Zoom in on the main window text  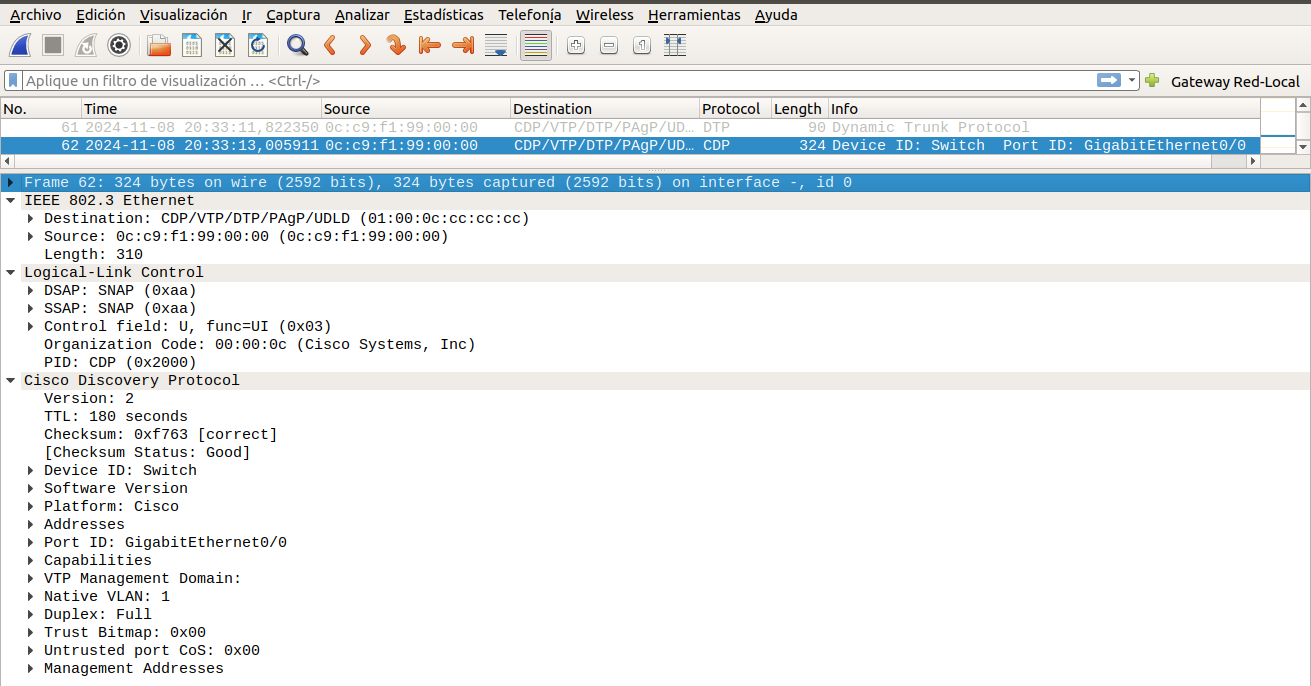coord(576,45)
